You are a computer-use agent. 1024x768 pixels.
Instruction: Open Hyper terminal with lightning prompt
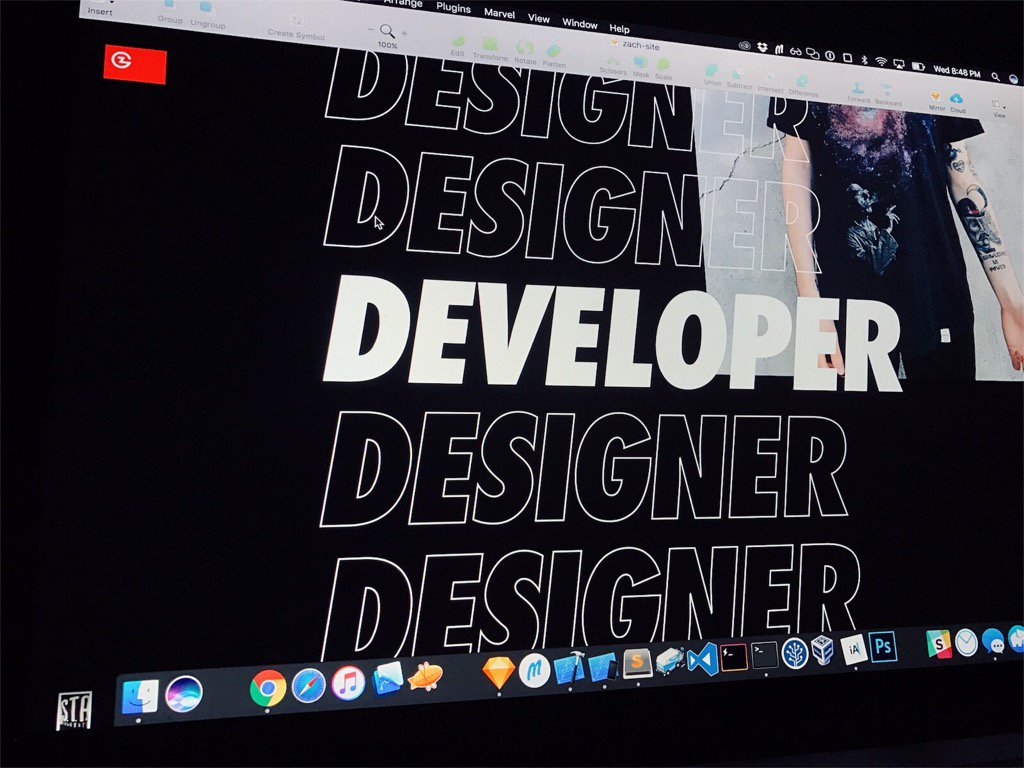tap(733, 656)
